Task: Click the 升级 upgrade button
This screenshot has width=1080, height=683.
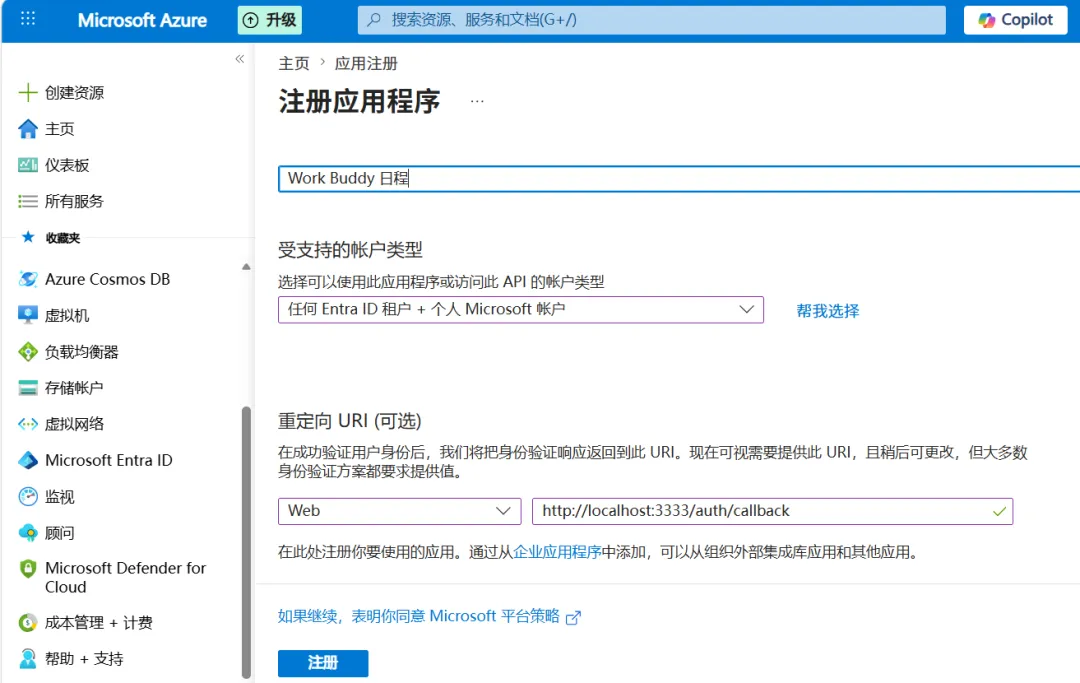Action: pyautogui.click(x=270, y=20)
